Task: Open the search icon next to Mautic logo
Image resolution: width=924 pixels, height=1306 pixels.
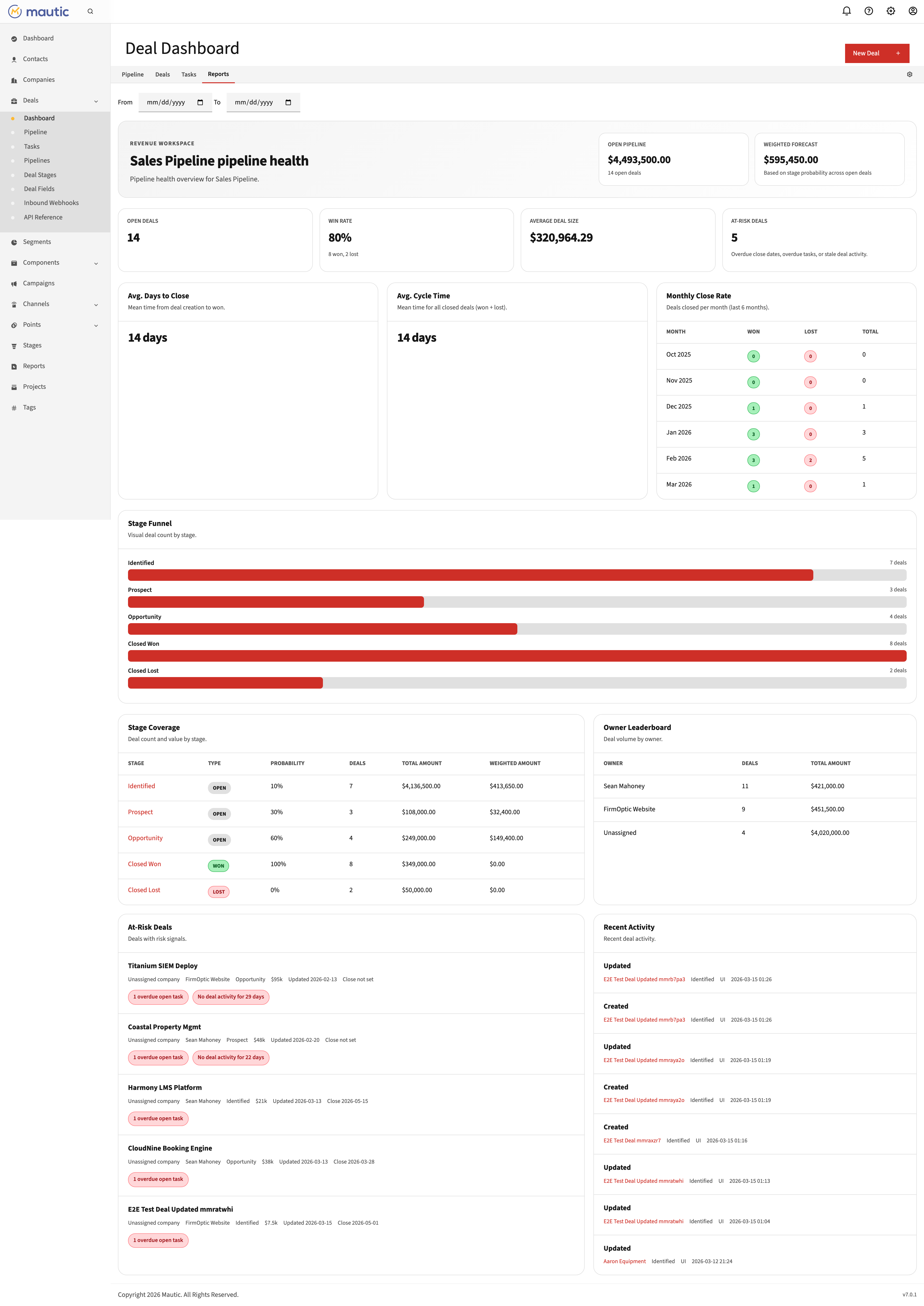Action: pos(90,11)
